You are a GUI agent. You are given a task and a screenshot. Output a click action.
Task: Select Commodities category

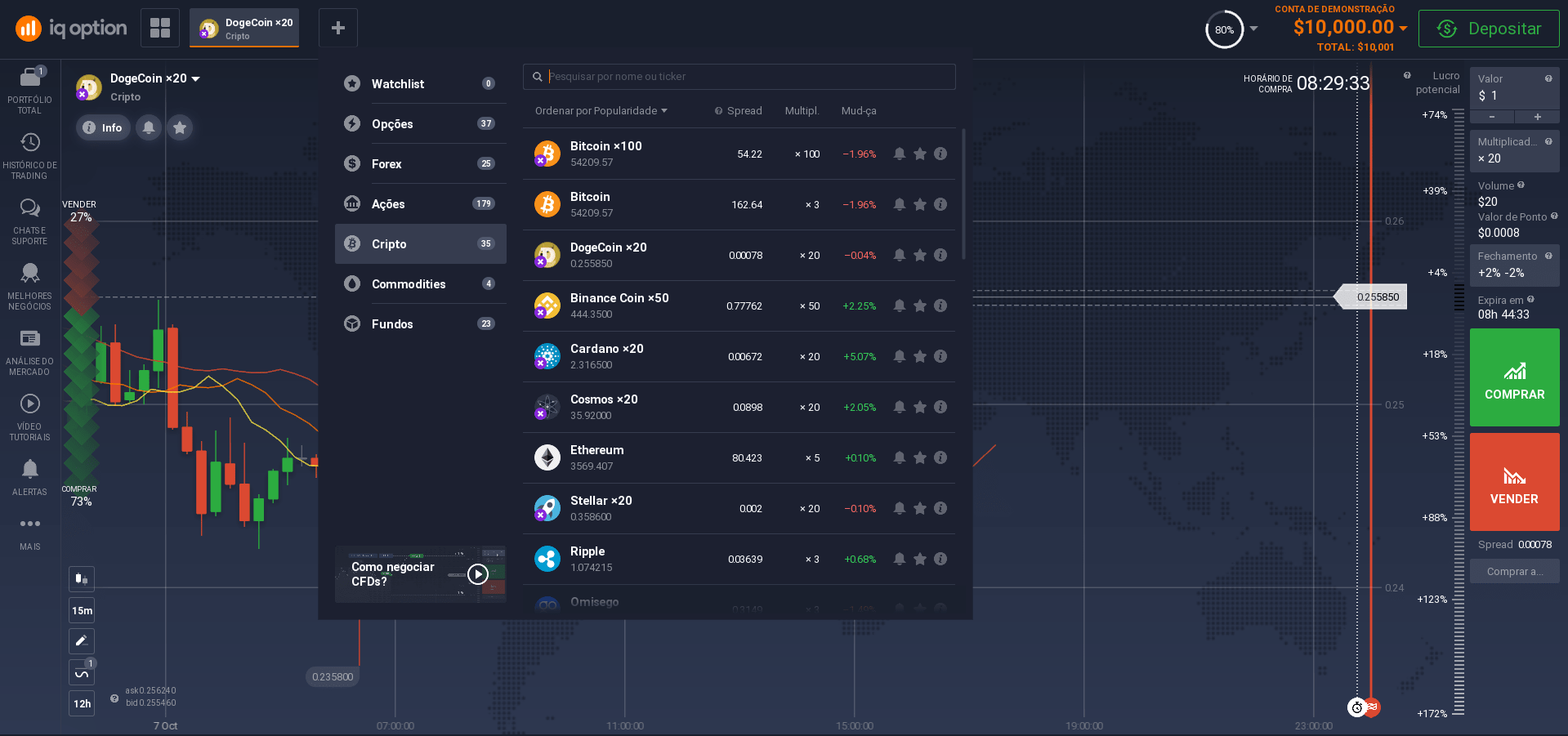tap(420, 283)
